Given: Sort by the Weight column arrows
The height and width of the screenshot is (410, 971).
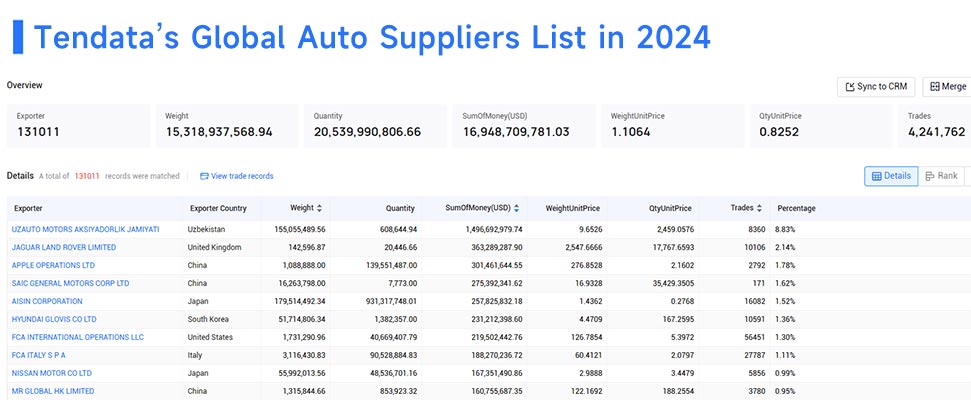Looking at the screenshot, I should coord(320,208).
